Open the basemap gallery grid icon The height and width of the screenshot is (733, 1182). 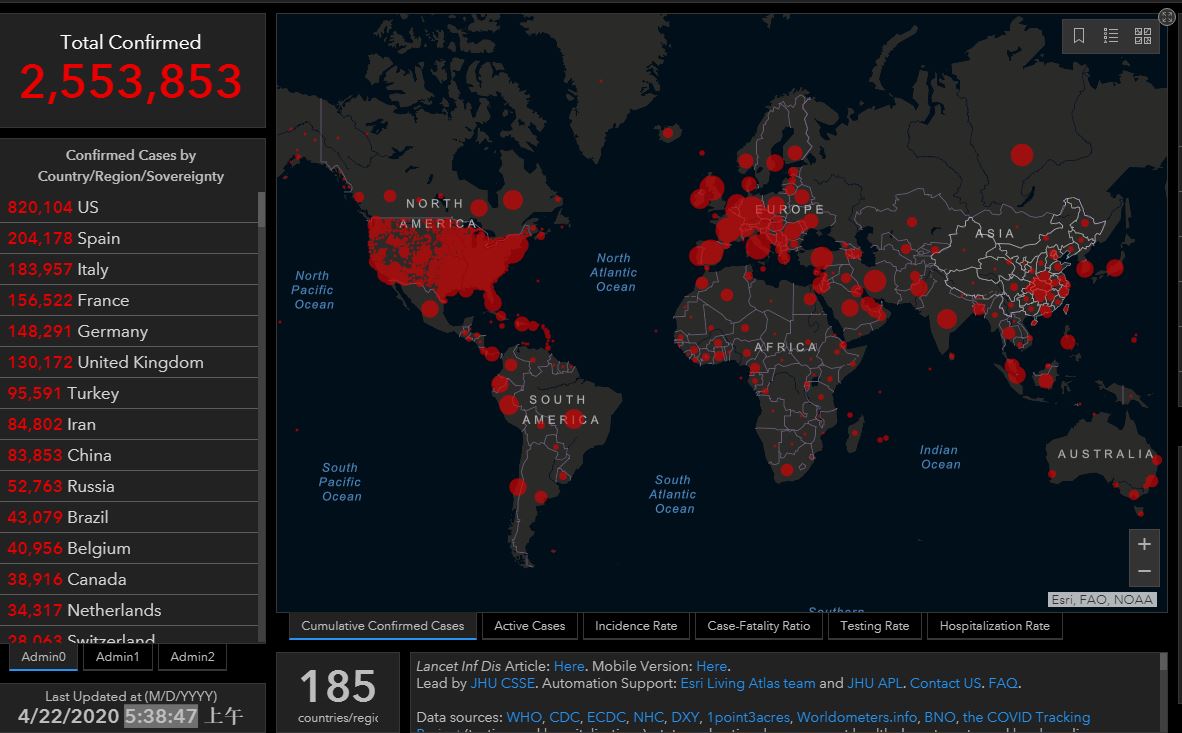tap(1143, 35)
